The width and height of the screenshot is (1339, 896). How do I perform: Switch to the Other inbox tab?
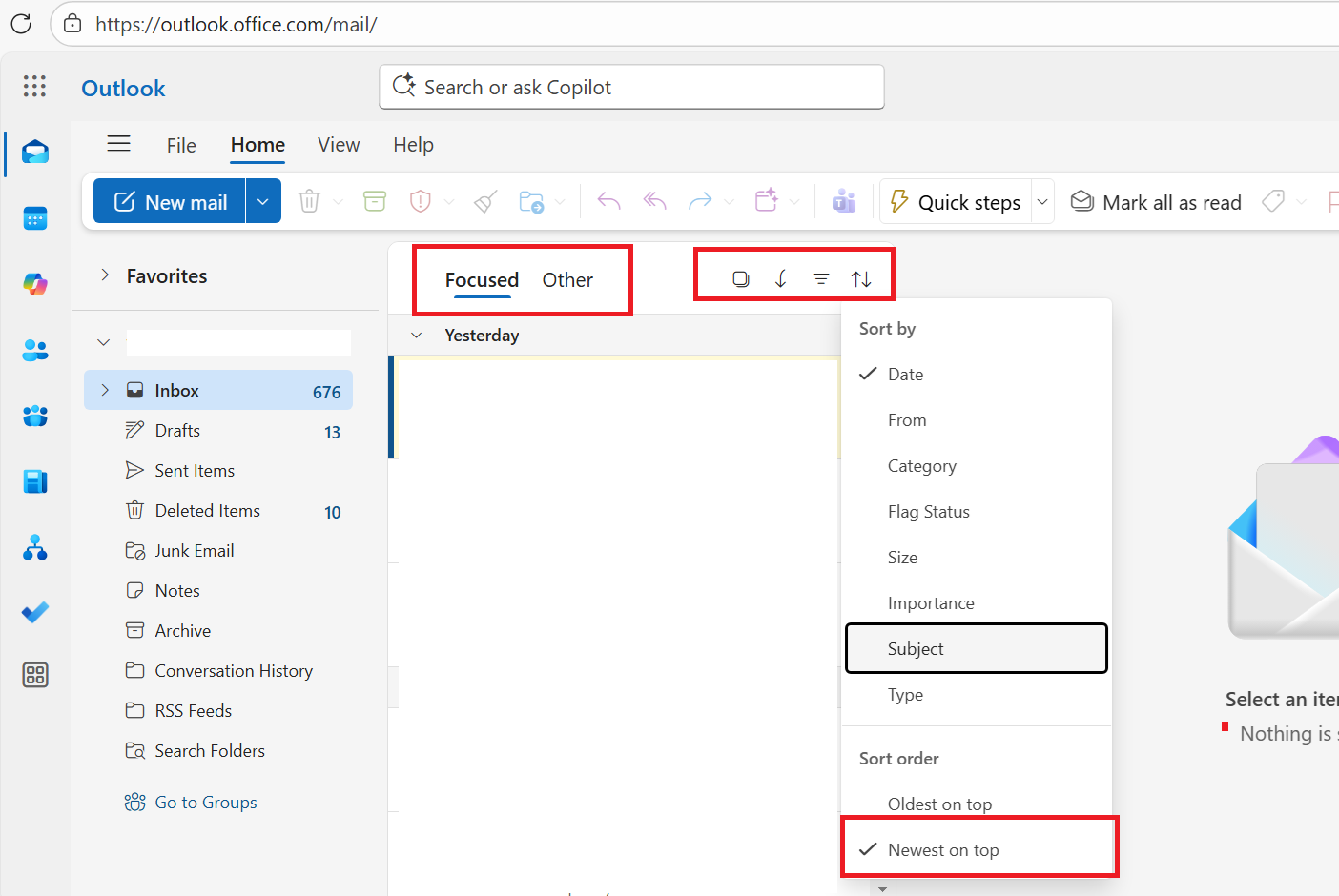click(x=566, y=279)
